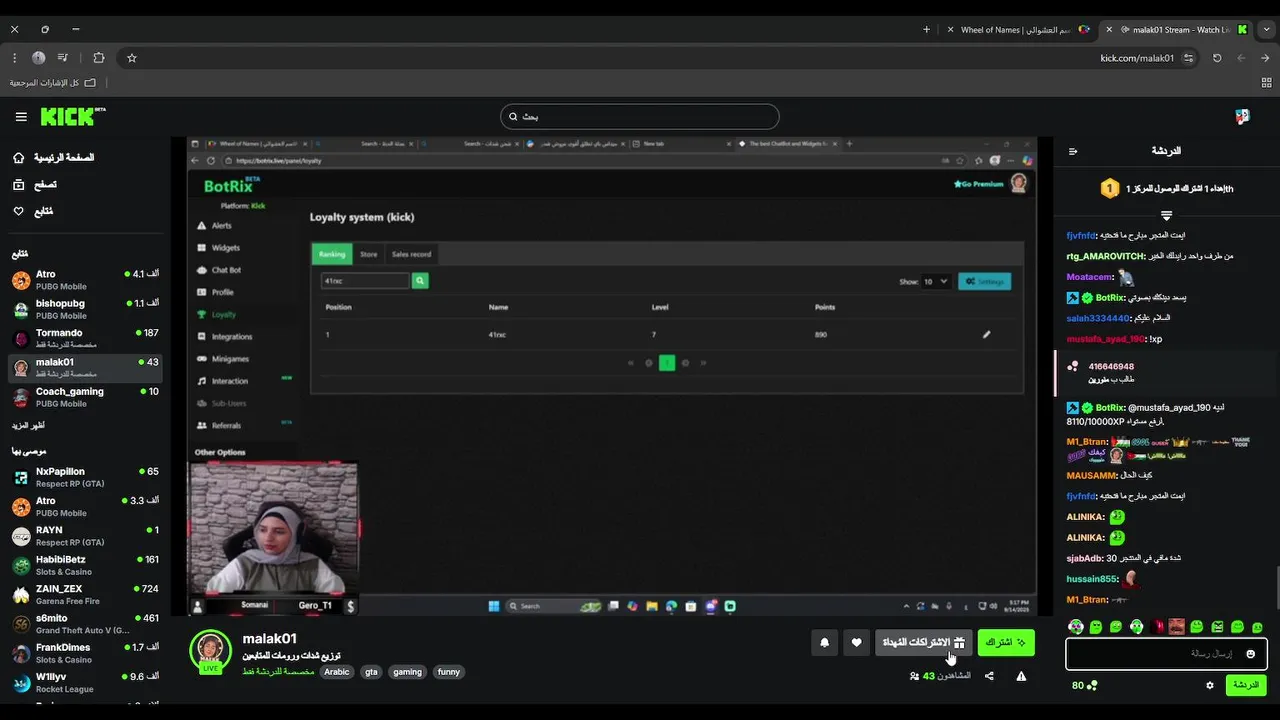Open W1llyv Rocket League channel
The image size is (1280, 720).
(x=85, y=682)
